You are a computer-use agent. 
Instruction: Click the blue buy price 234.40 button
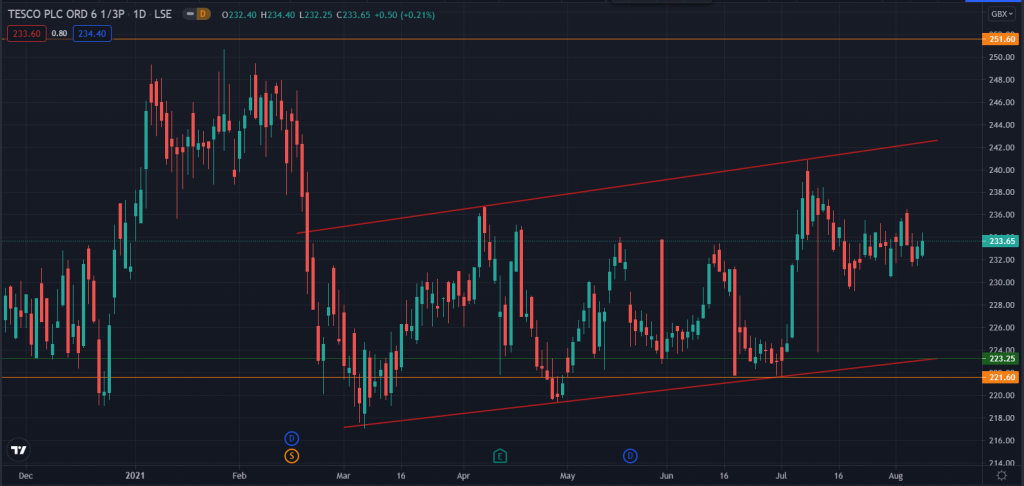92,33
